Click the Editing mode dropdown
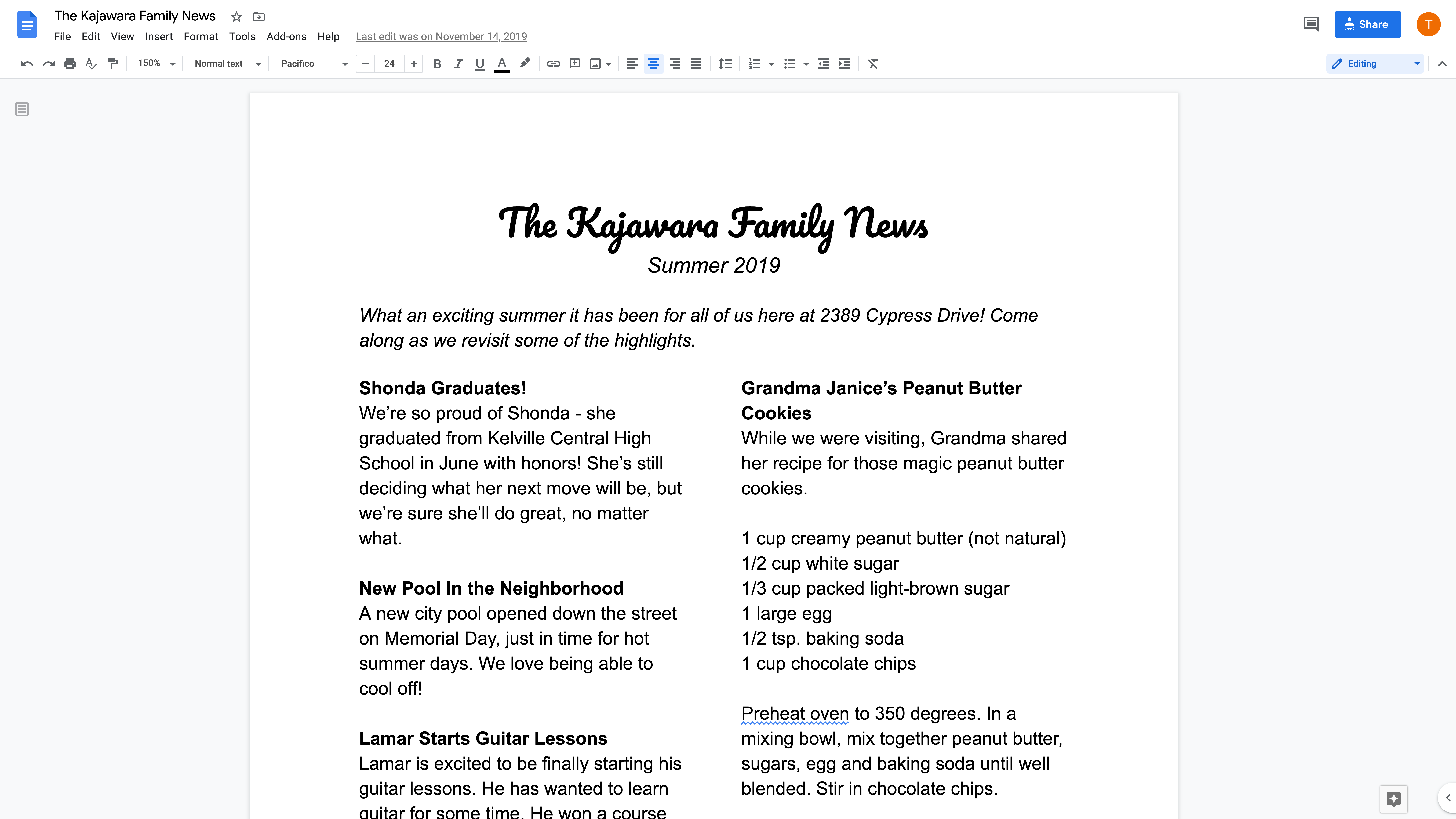This screenshot has height=819, width=1456. [1375, 63]
